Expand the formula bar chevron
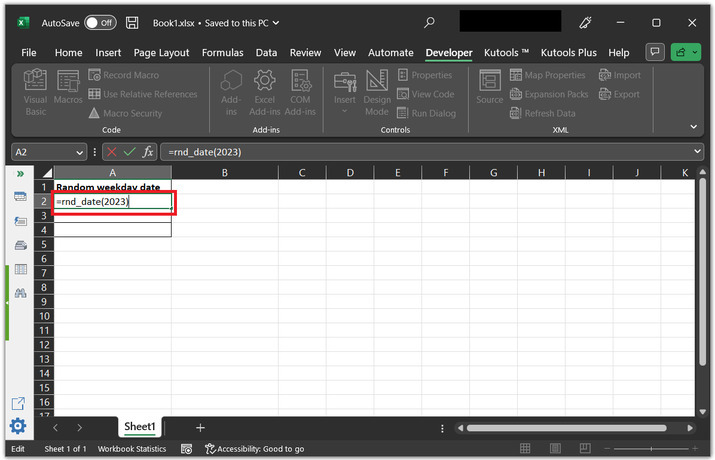Image resolution: width=715 pixels, height=460 pixels. click(697, 152)
